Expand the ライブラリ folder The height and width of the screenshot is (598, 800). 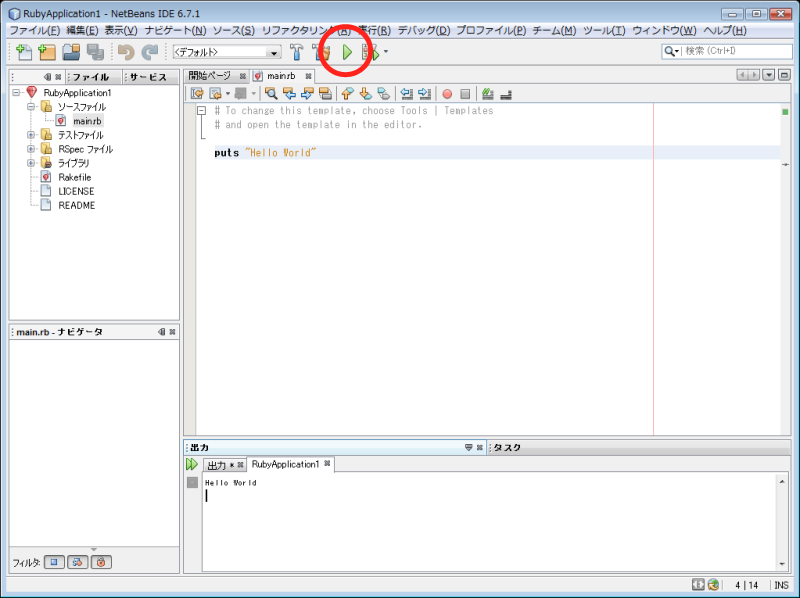[x=31, y=163]
